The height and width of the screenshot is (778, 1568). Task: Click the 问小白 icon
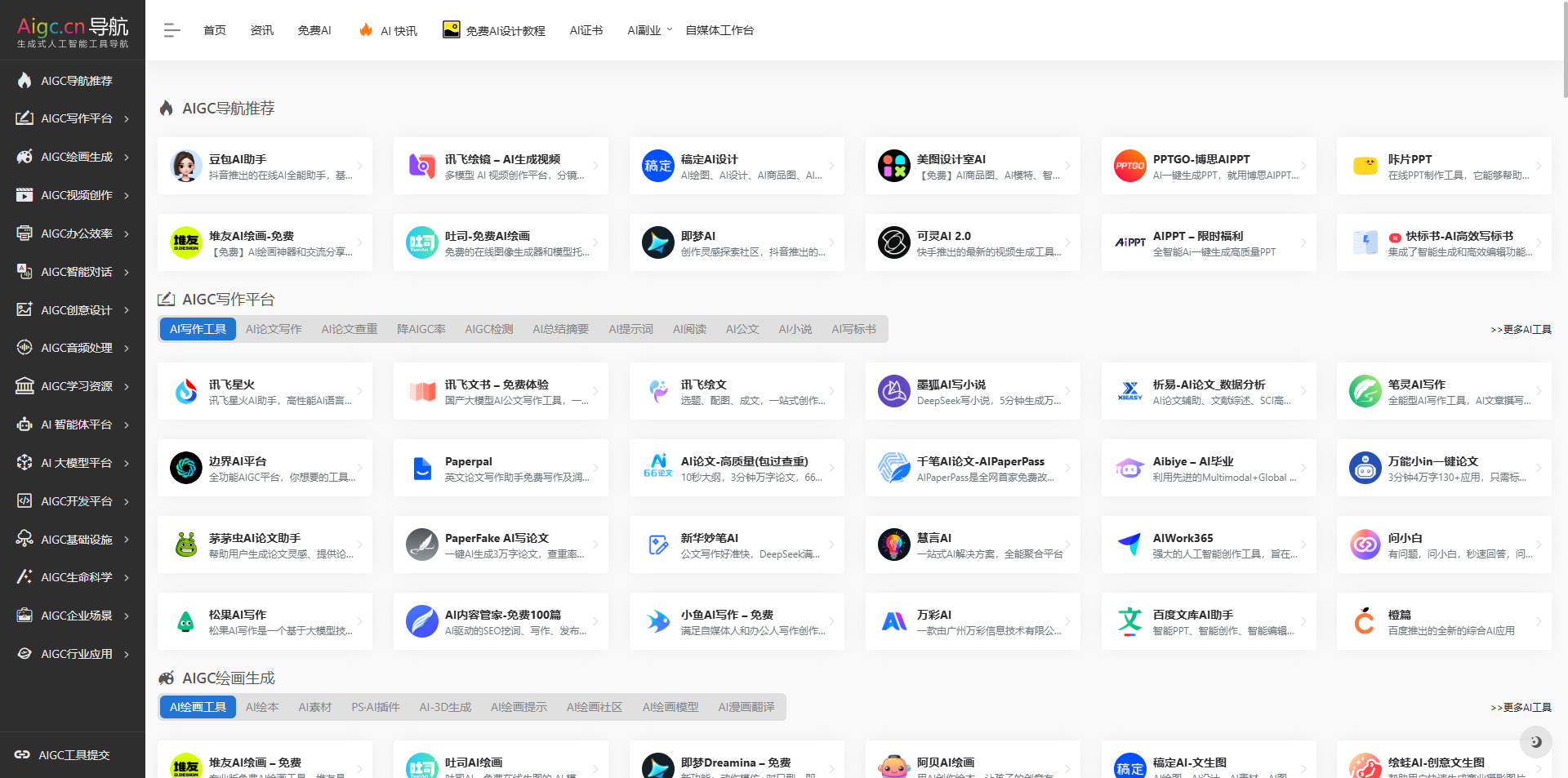(1365, 545)
